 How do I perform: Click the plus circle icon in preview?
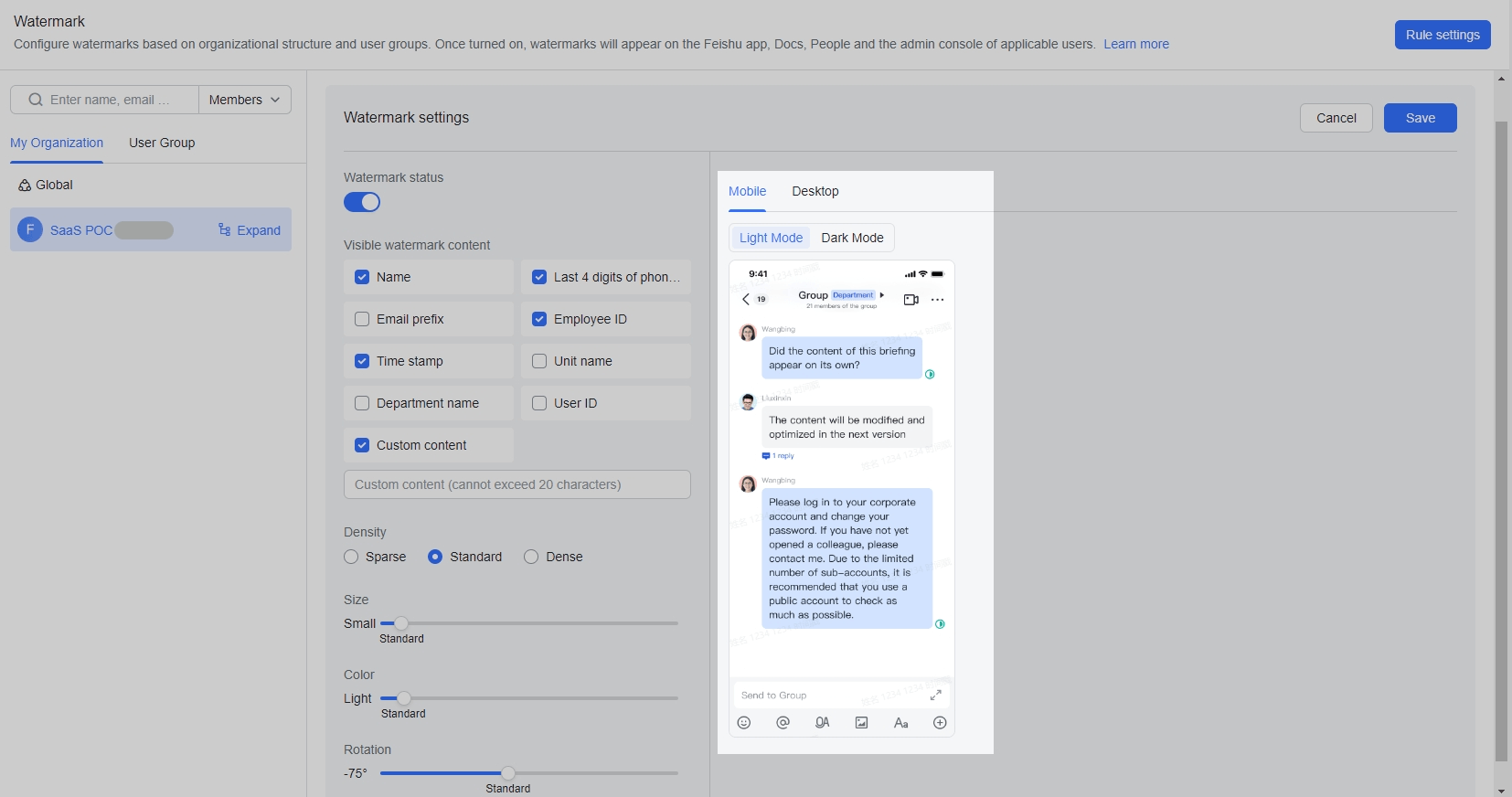(940, 723)
